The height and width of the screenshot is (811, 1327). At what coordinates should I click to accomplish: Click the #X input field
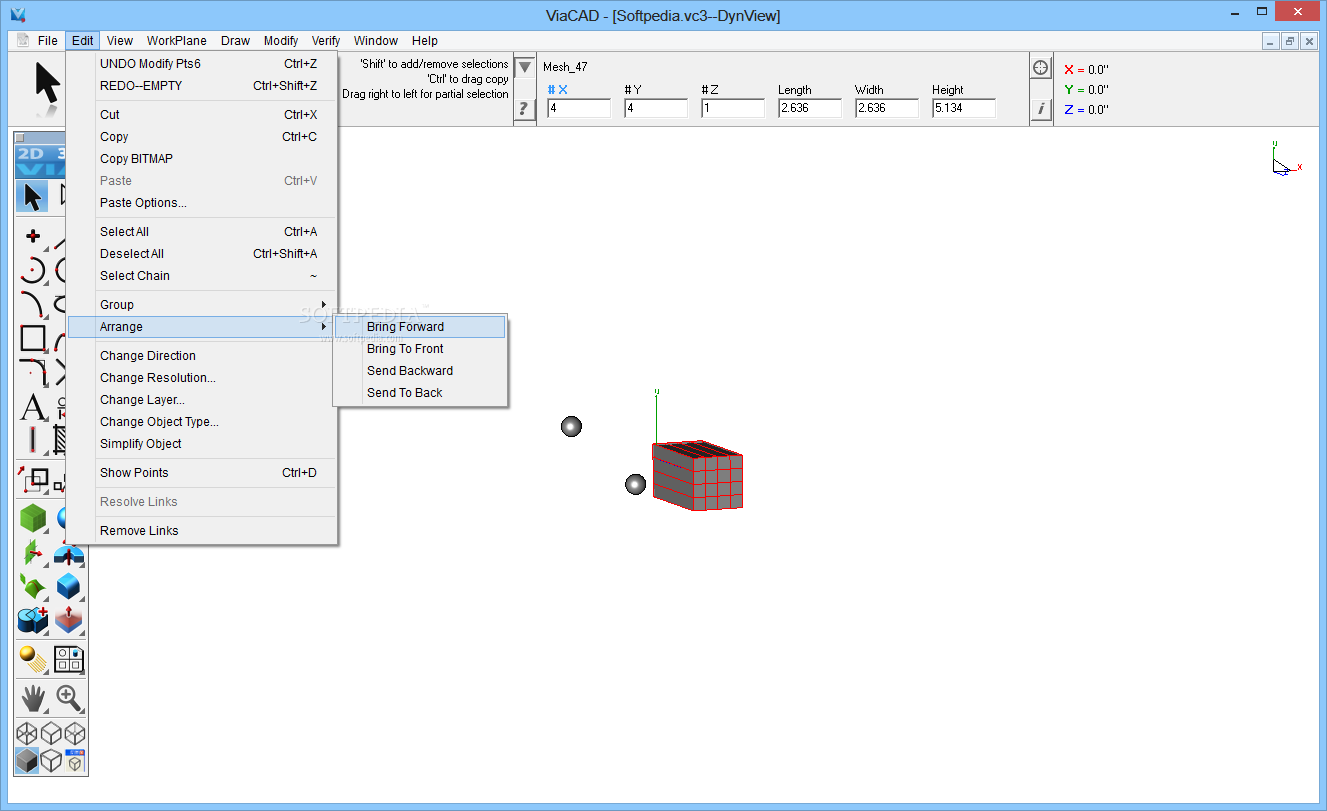point(579,108)
